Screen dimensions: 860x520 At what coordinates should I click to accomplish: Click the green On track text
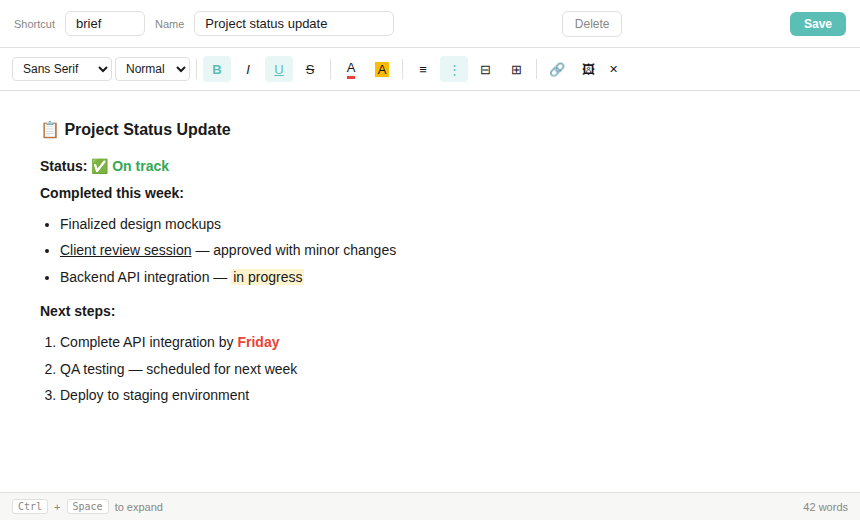coord(140,166)
